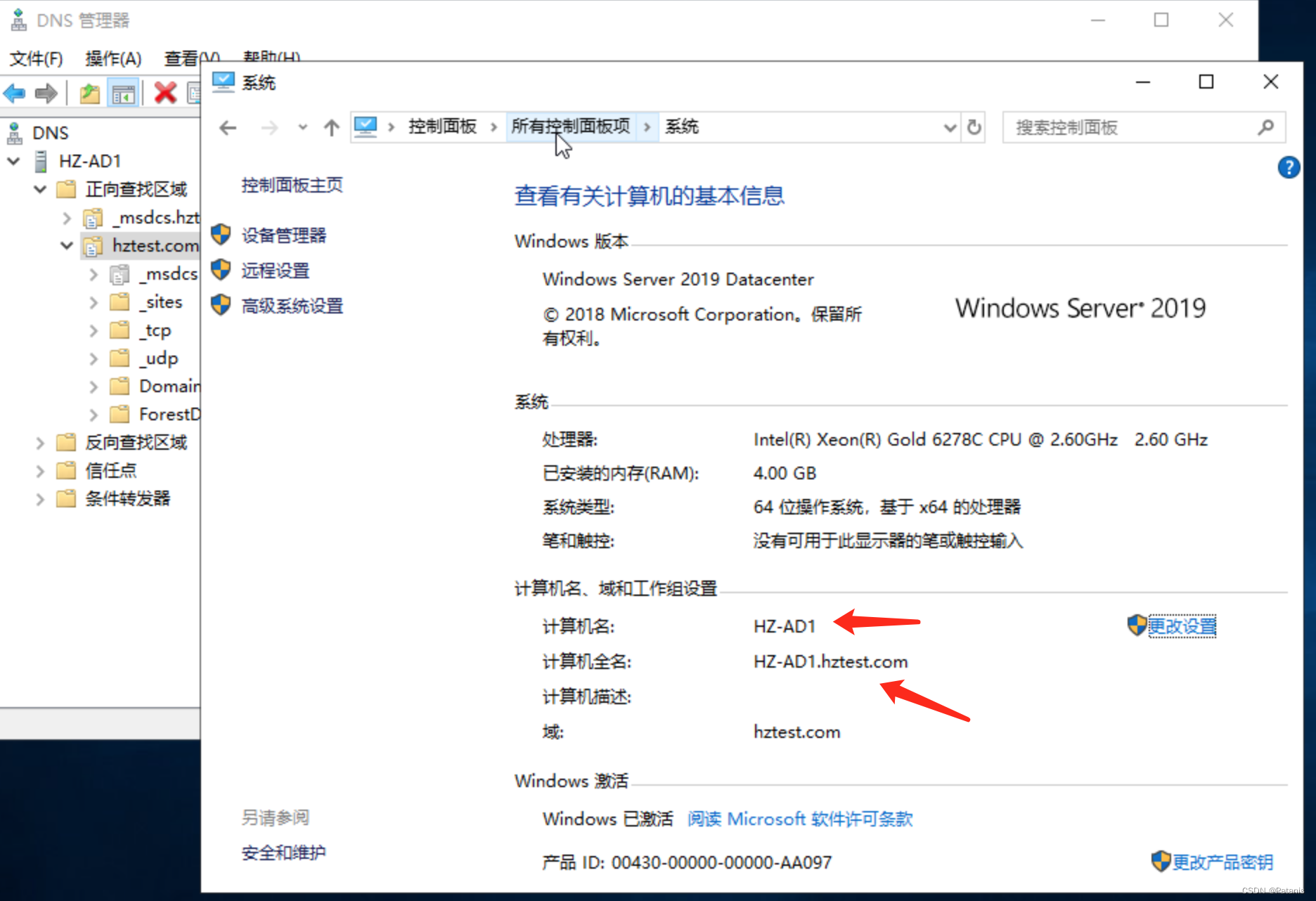Click the 条件转发器 folder icon in DNS tree
Viewport: 1316px width, 901px height.
point(66,498)
